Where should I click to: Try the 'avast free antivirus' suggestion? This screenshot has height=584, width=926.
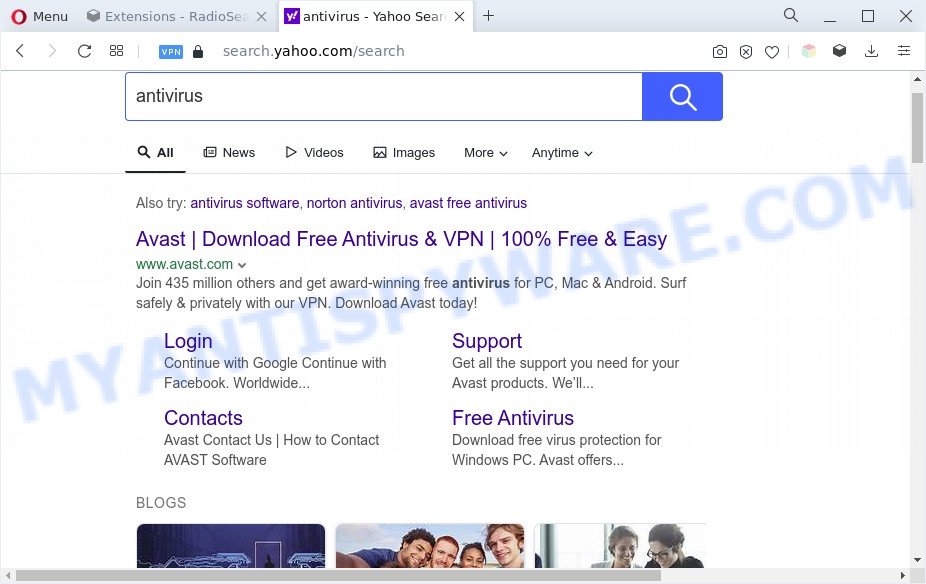468,203
